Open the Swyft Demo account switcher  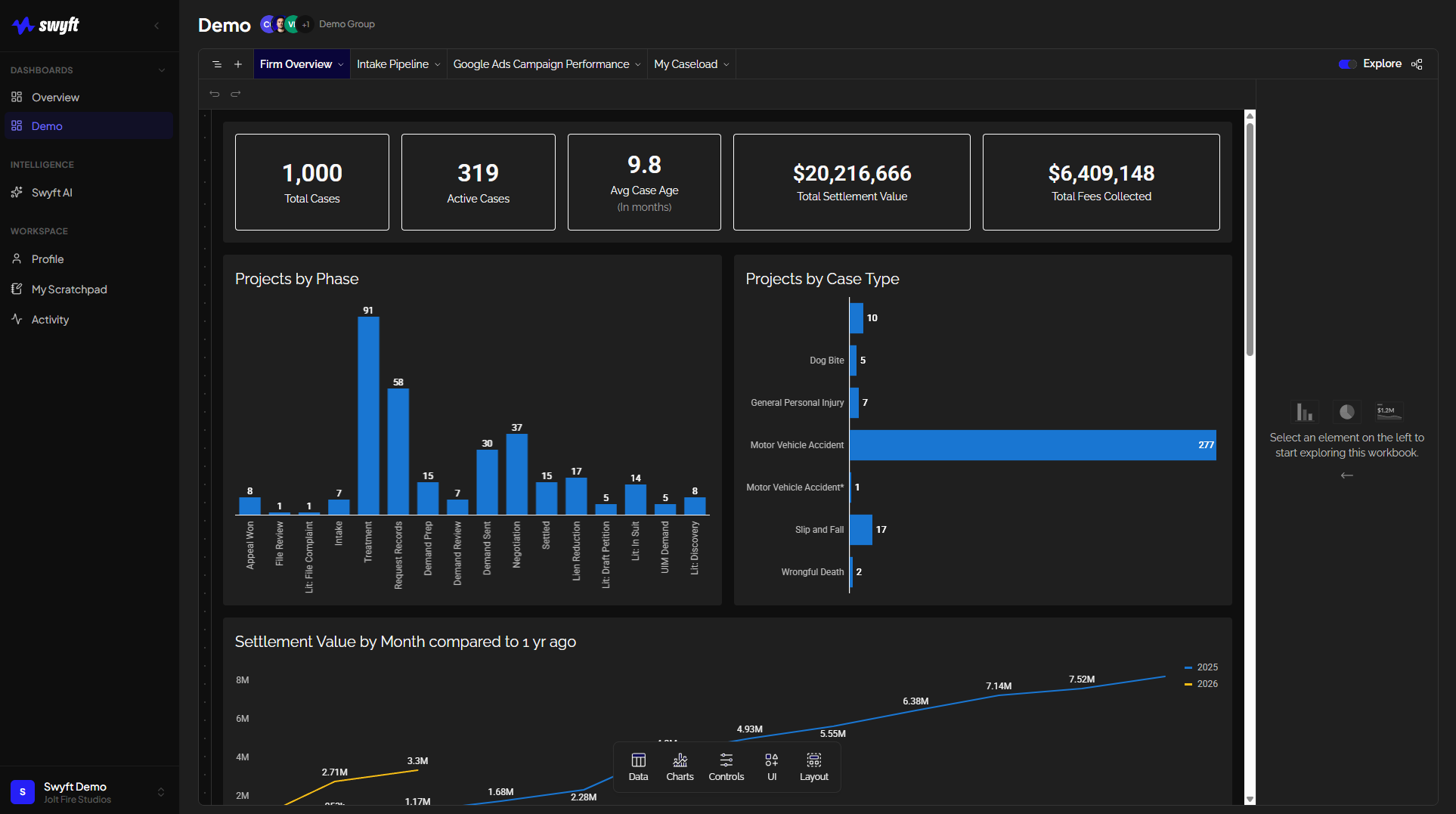pos(89,792)
